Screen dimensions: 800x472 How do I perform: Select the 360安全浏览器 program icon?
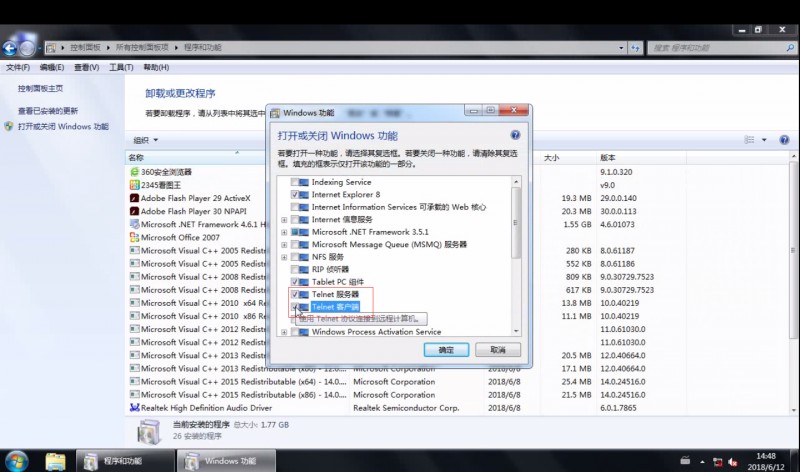click(x=134, y=172)
